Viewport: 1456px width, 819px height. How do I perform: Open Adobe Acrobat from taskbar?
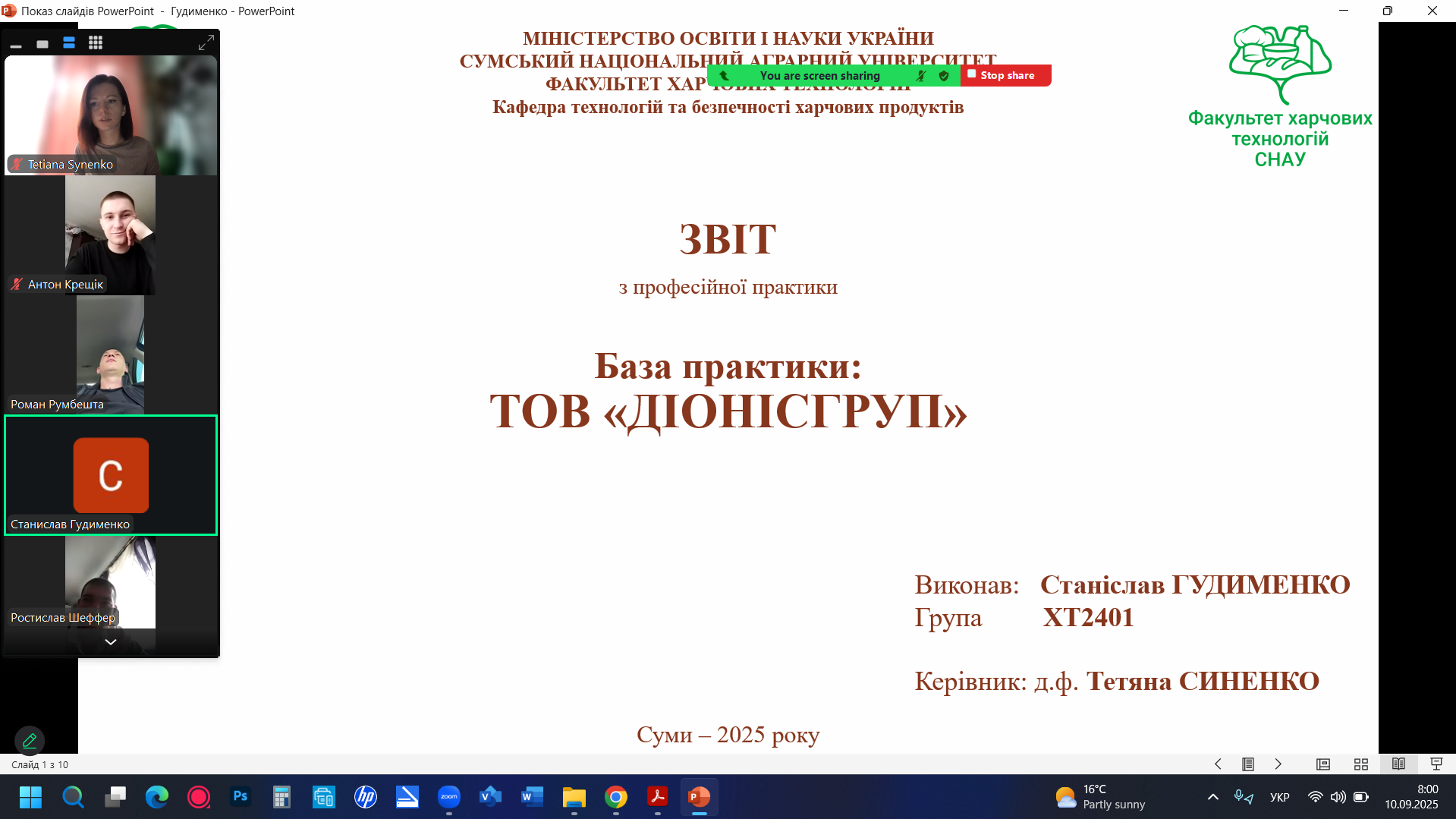pos(658,797)
